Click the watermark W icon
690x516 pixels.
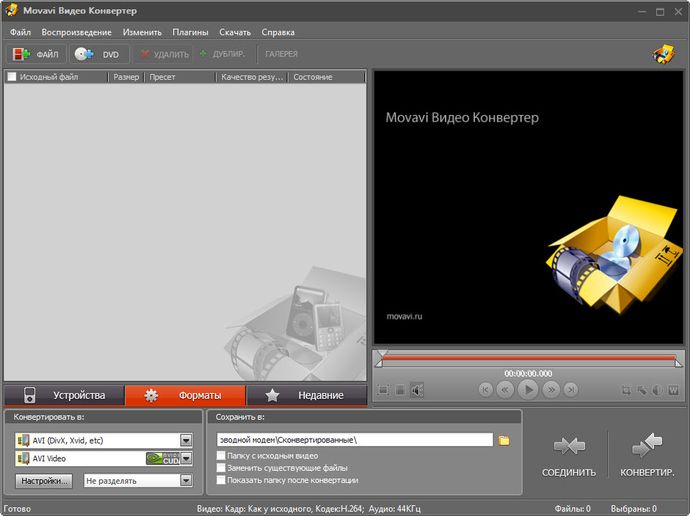pos(673,390)
